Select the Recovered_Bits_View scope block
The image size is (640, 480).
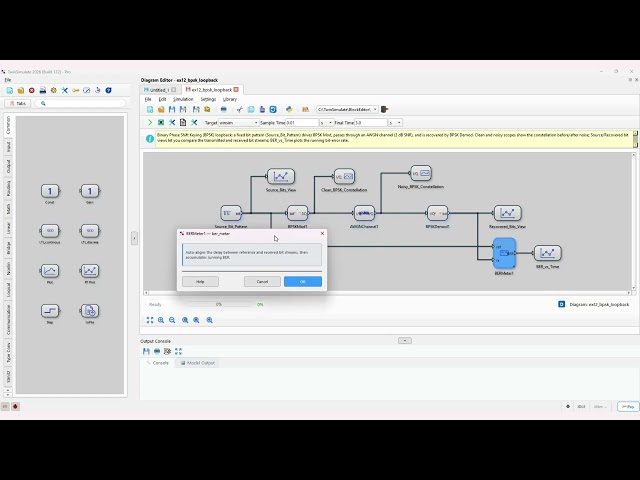[507, 213]
